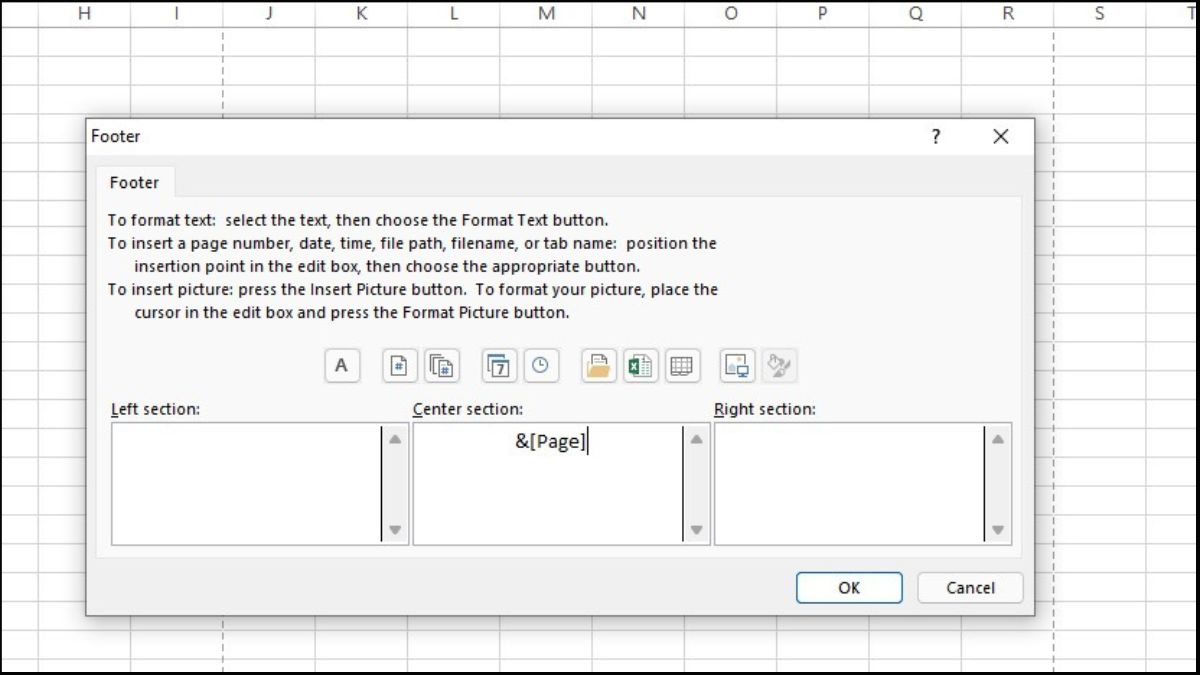Viewport: 1200px width, 675px height.
Task: Insert the current time
Action: [541, 365]
